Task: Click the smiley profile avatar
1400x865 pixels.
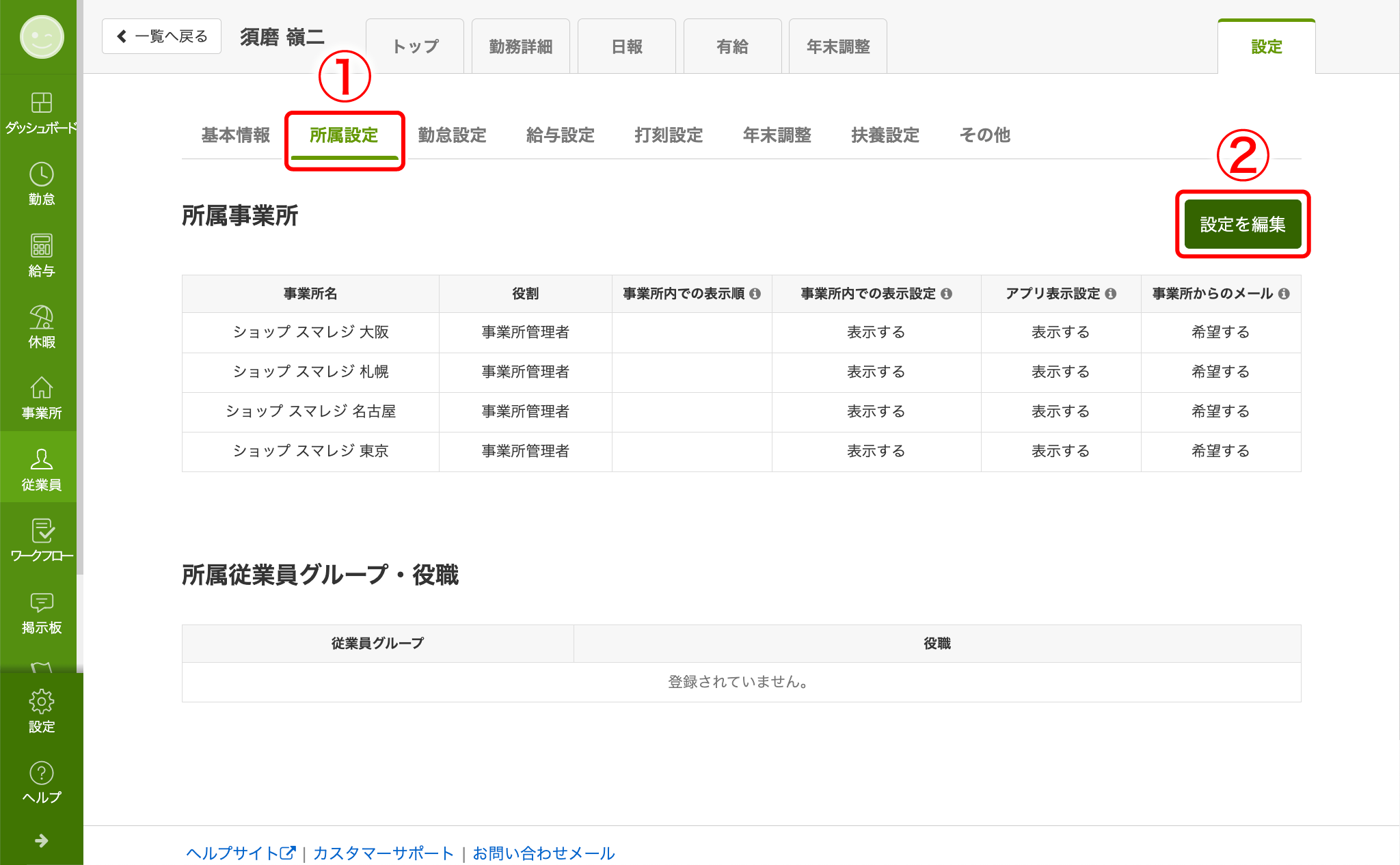Action: pyautogui.click(x=42, y=37)
